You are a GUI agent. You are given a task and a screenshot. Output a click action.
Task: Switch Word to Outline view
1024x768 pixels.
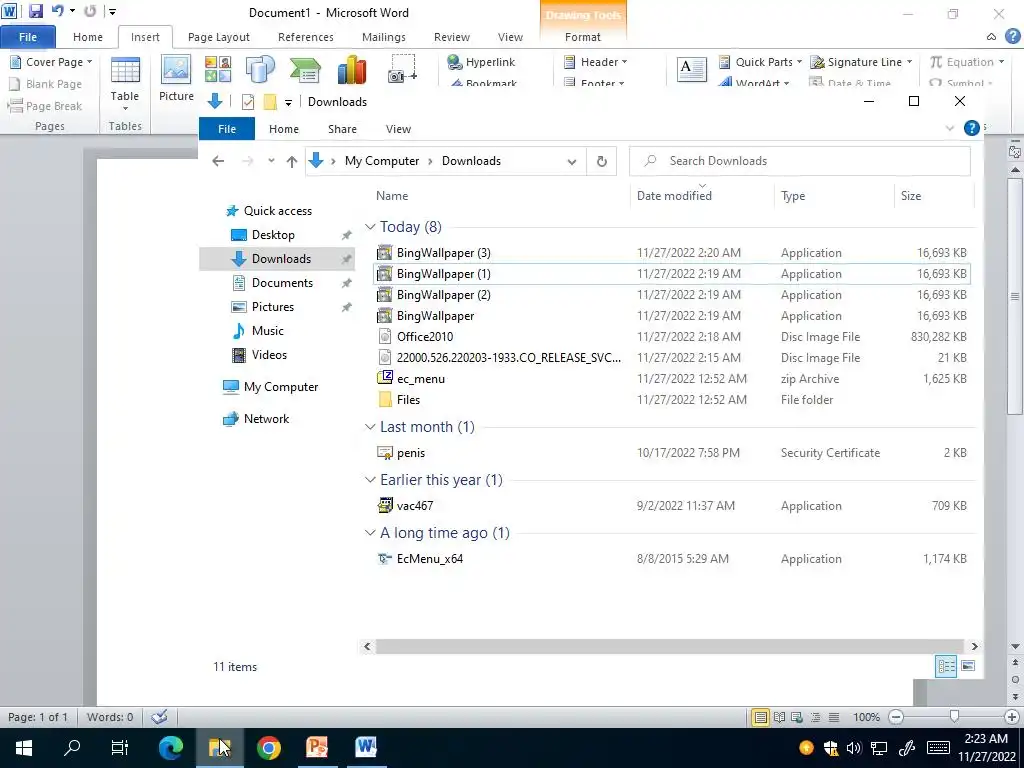tap(816, 717)
